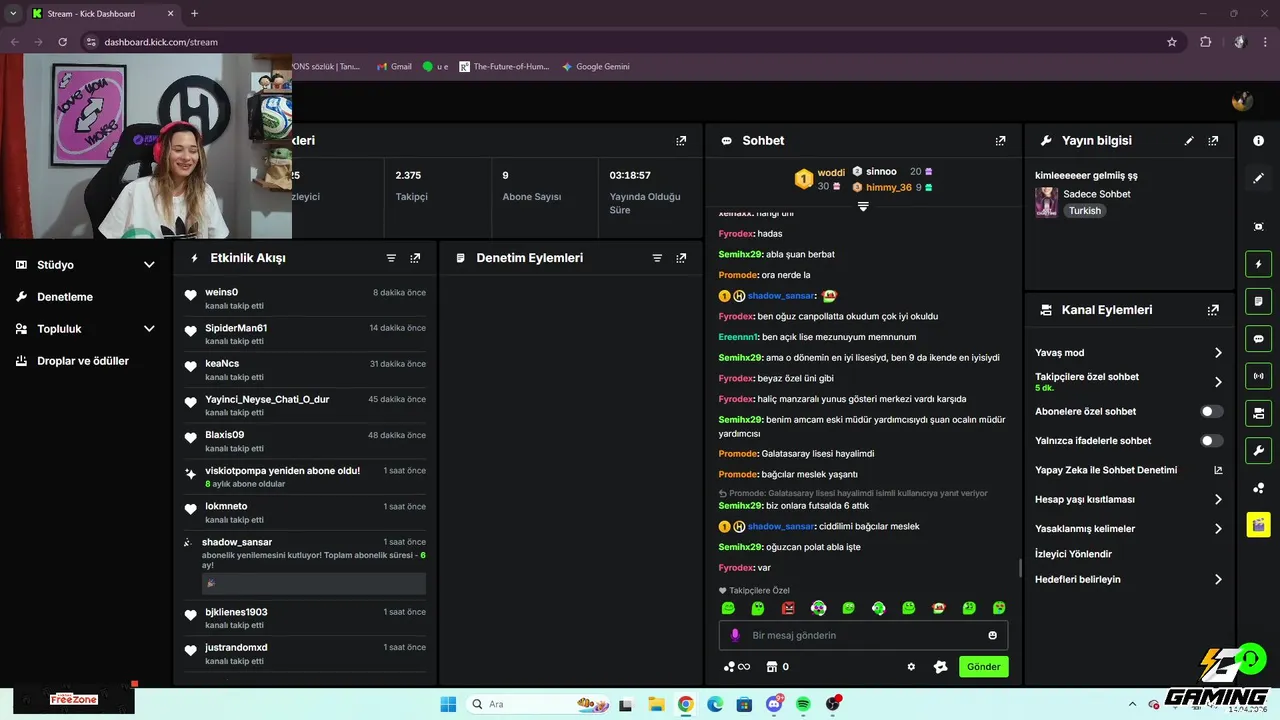Open Spotify from taskbar
The image size is (1280, 720).
(x=803, y=704)
